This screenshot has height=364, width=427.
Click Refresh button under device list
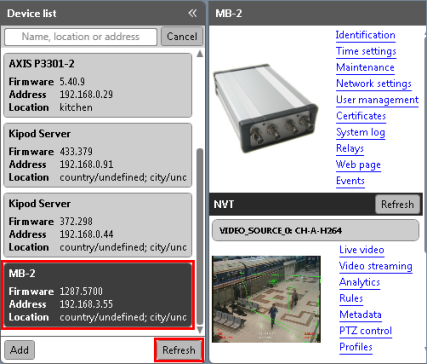coord(179,350)
